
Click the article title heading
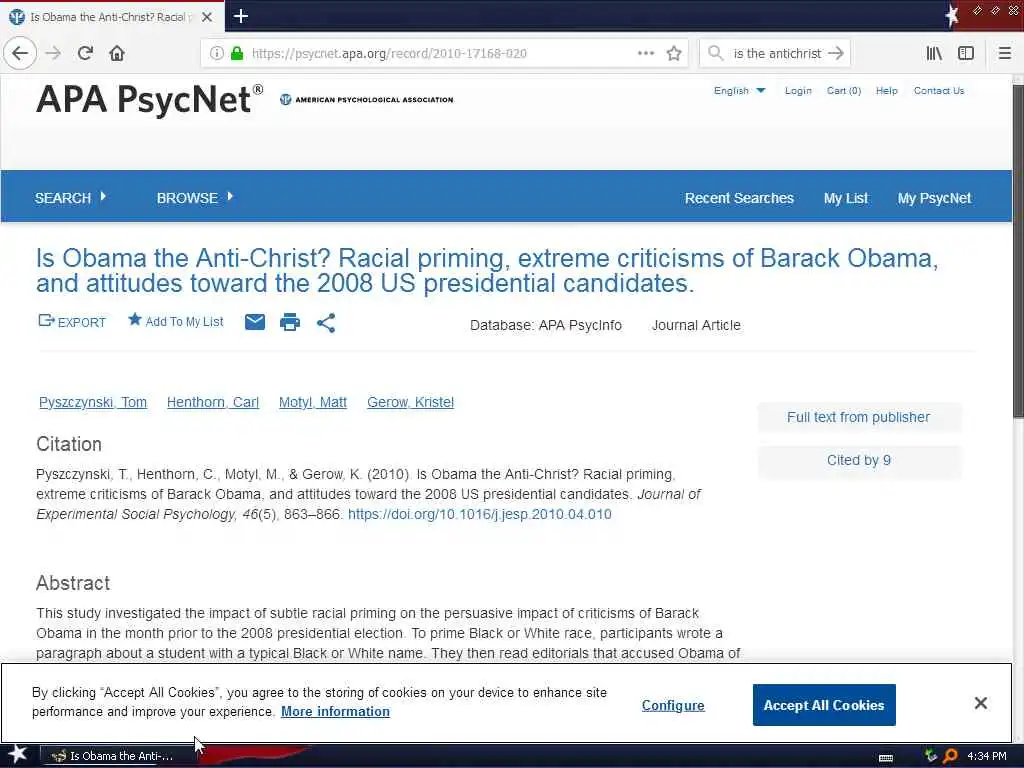[x=487, y=270]
